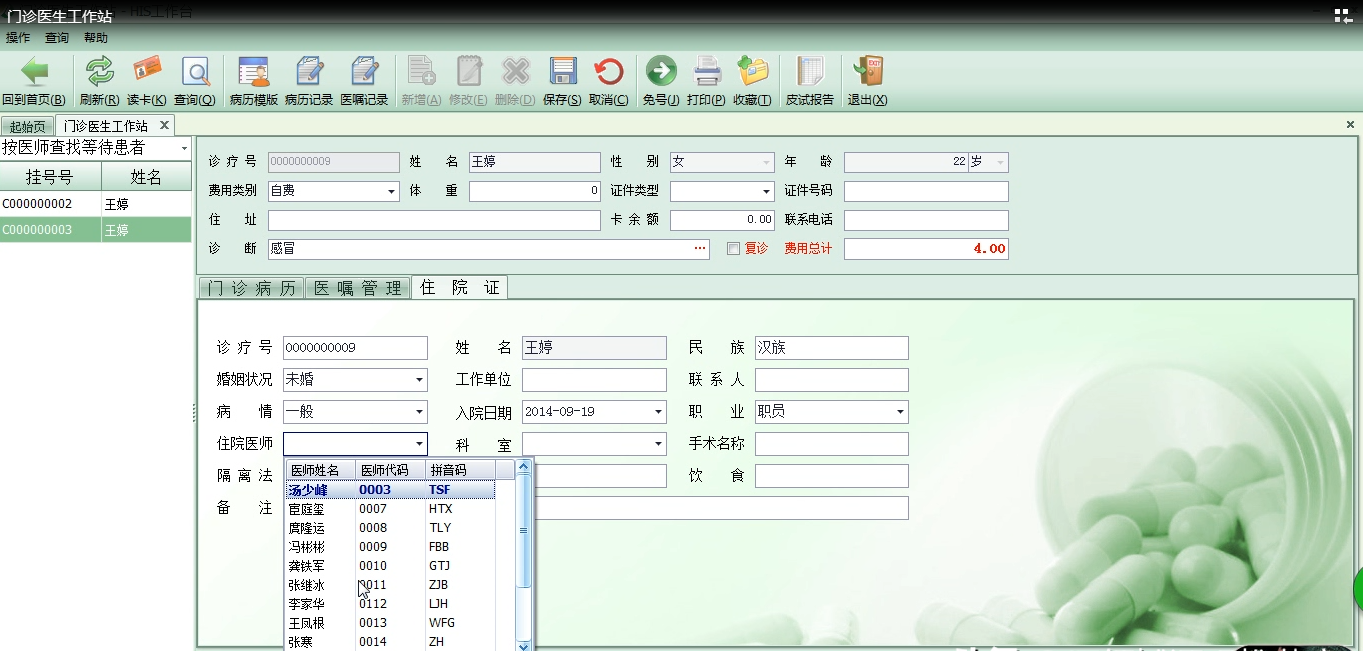This screenshot has height=651, width=1363.
Task: Click the 拼音码 column header
Action: coord(460,470)
